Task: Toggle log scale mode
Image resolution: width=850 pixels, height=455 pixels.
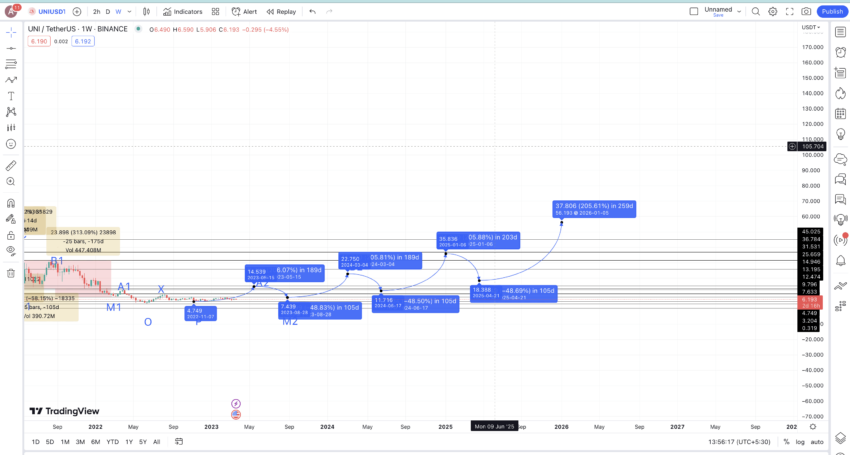Action: [800, 442]
